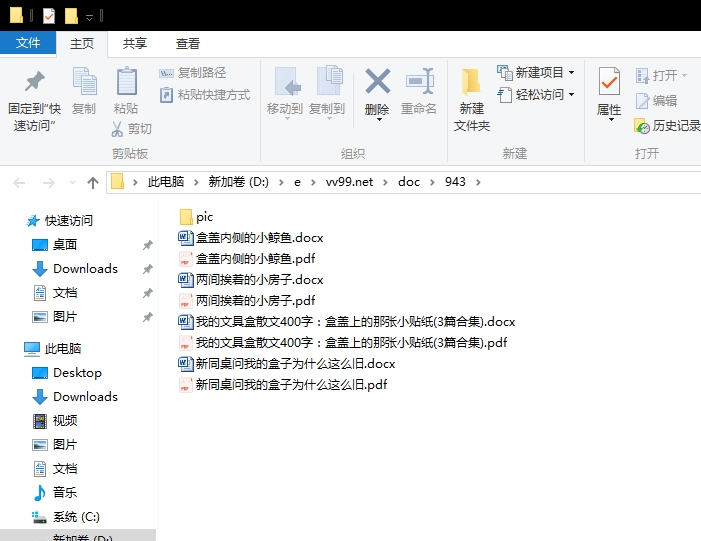701x541 pixels.
Task: Select 盒盖内侧的小鲸鱼.docx Word file
Action: point(251,238)
